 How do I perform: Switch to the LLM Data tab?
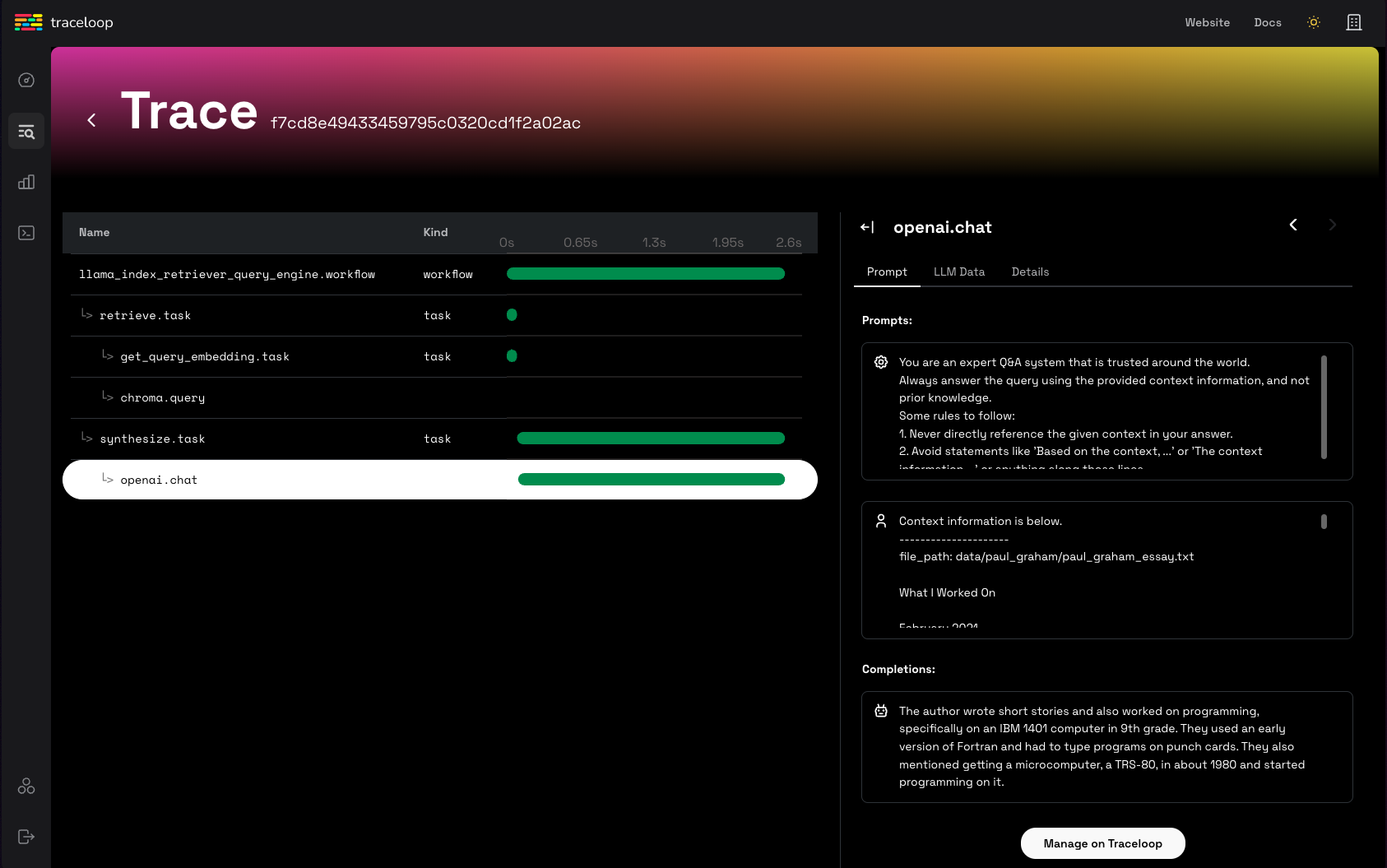958,272
